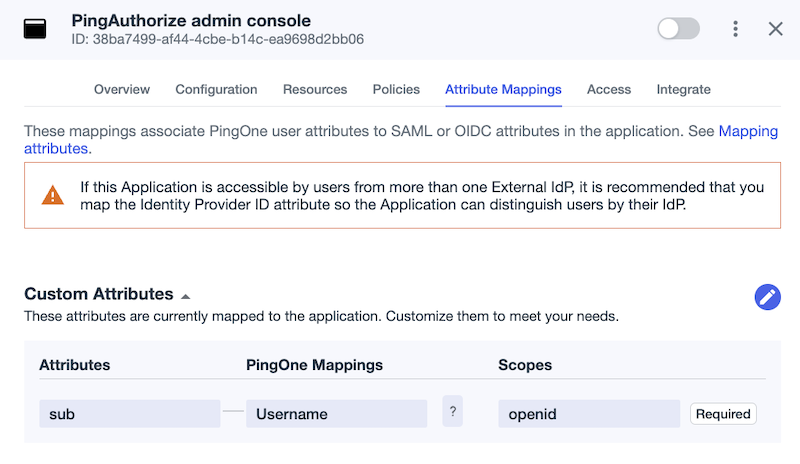Click the sub attribute field
The image size is (800, 464).
(130, 413)
